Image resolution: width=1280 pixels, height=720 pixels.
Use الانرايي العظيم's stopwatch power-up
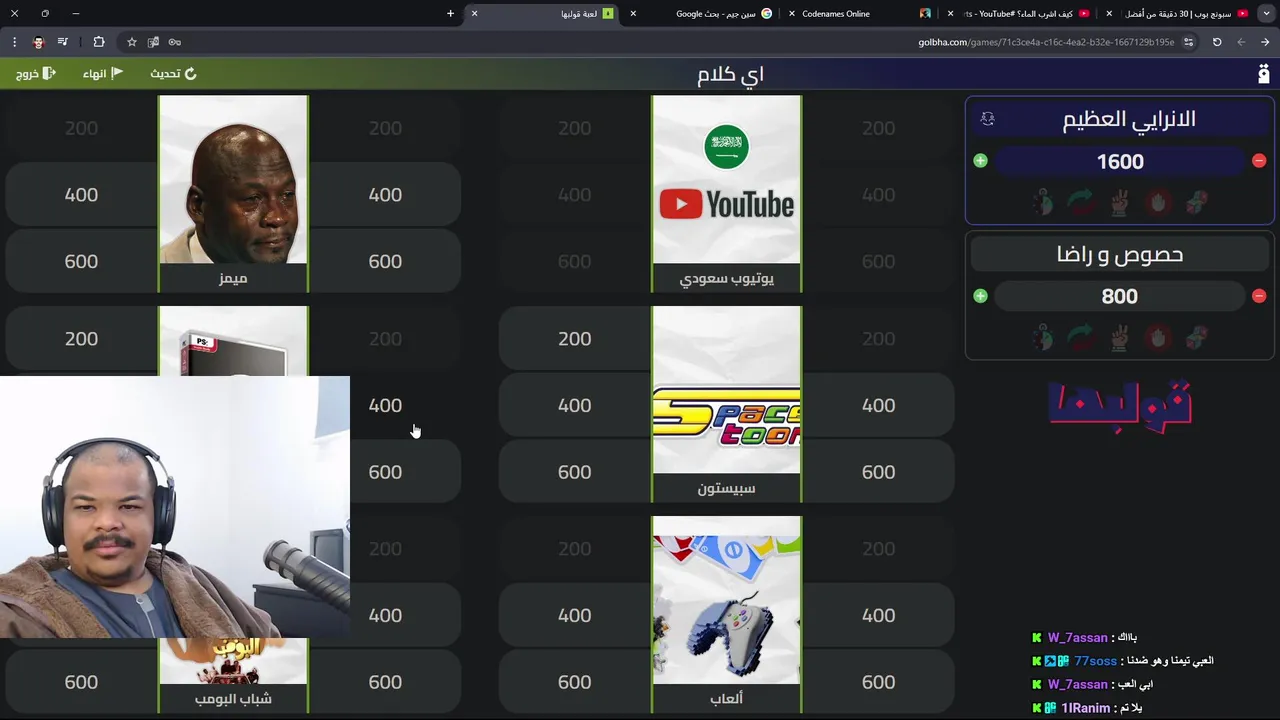1042,202
